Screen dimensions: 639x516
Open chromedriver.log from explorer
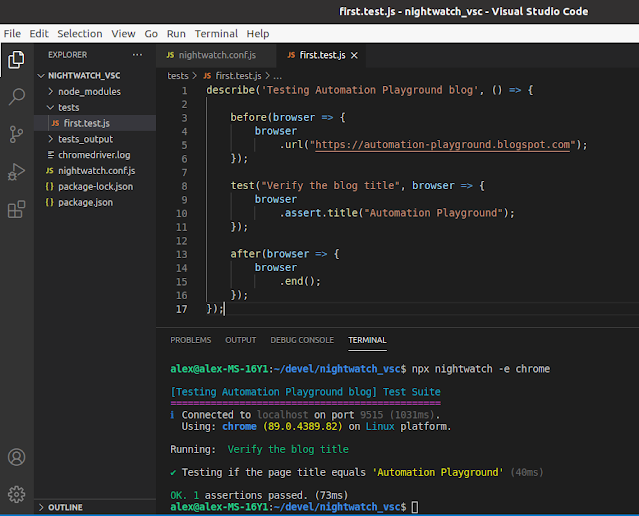[x=95, y=155]
